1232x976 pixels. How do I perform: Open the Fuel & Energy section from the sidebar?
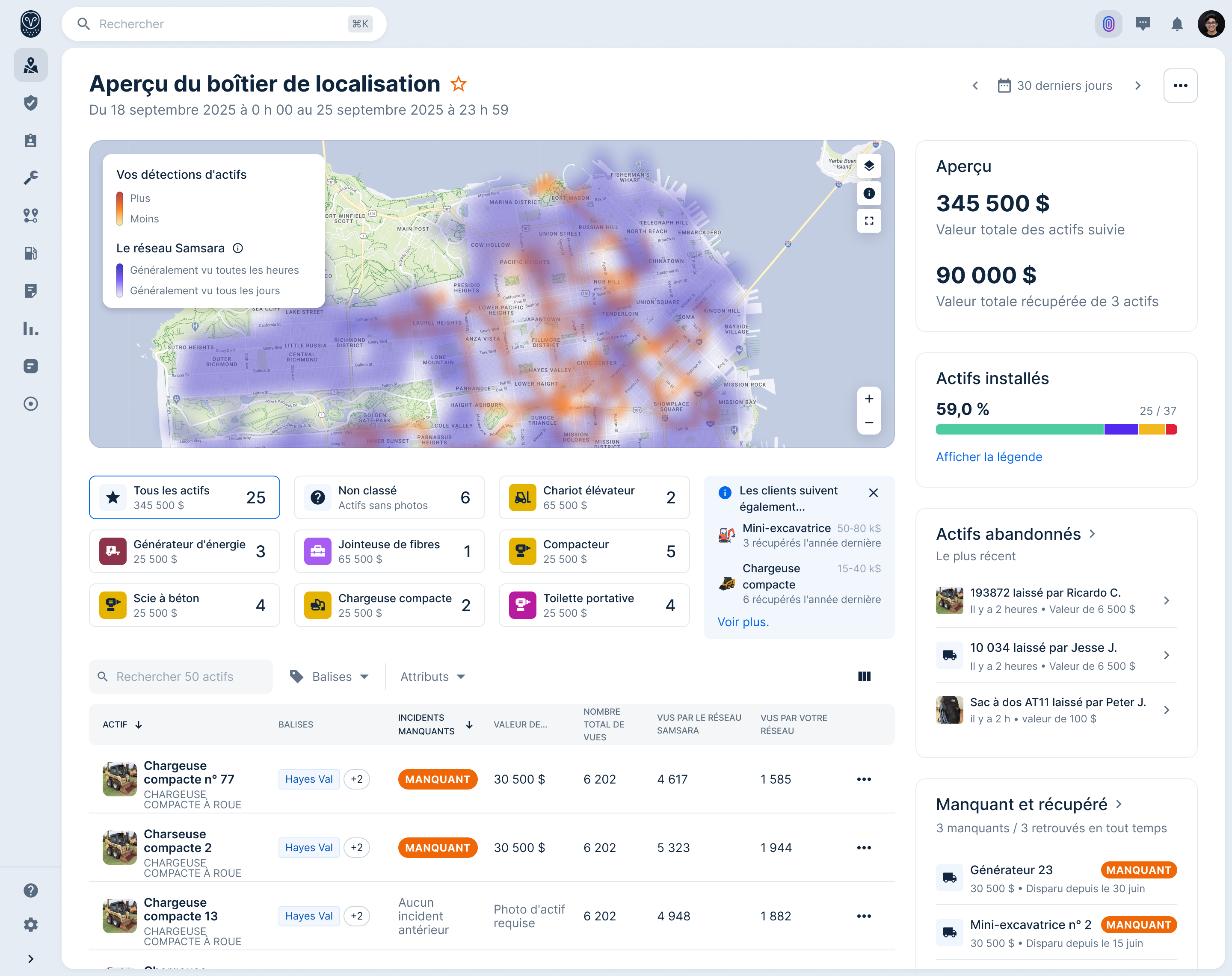coord(30,253)
